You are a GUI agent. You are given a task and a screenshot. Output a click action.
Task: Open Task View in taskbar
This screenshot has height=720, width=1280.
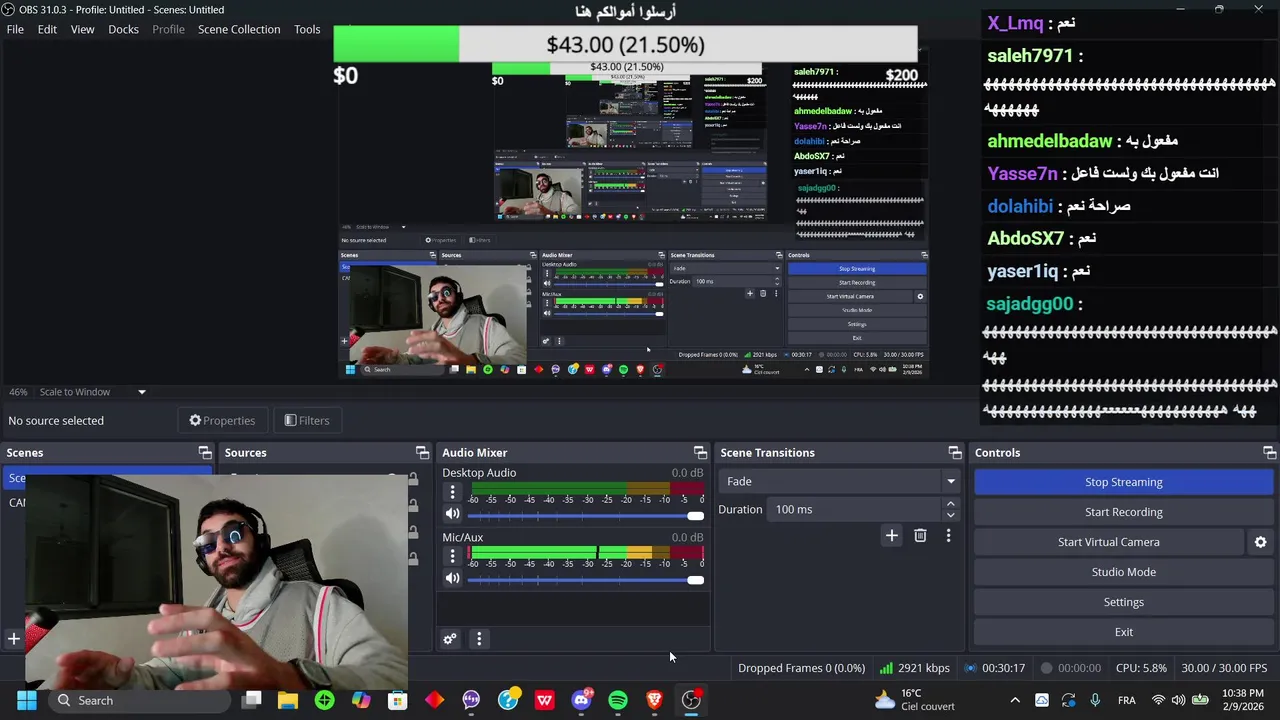point(252,700)
